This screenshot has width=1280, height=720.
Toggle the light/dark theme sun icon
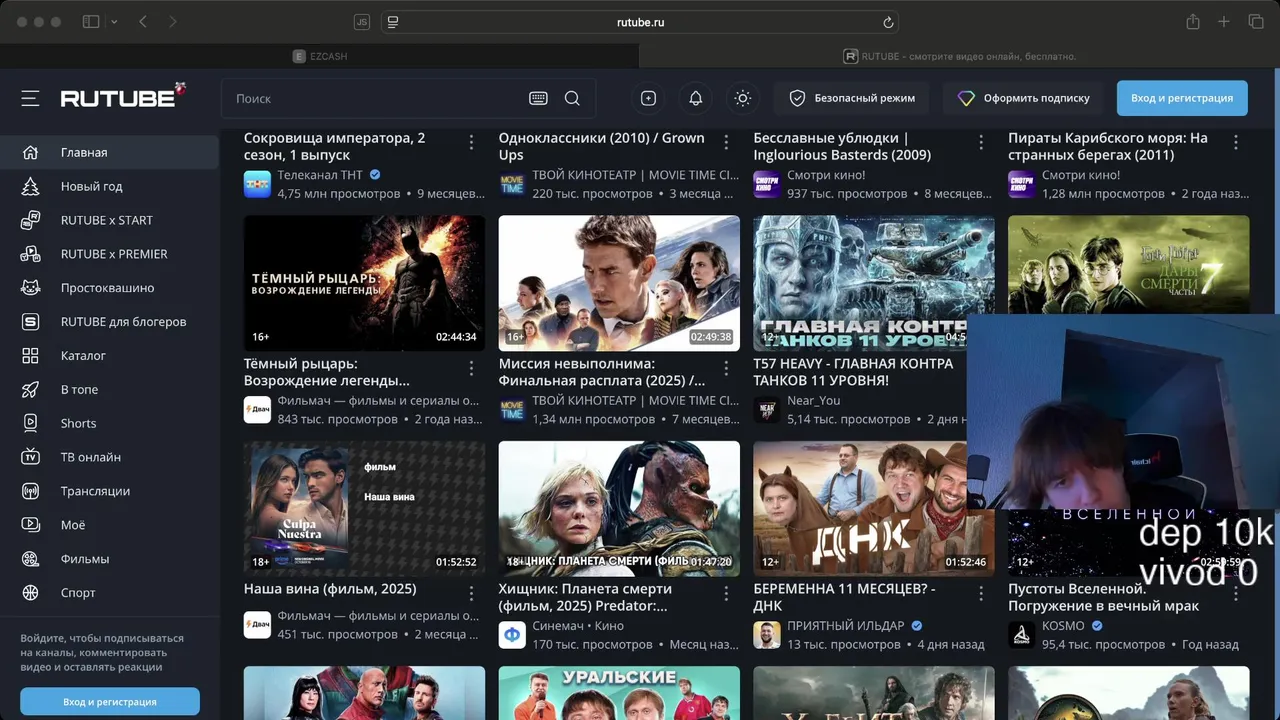click(742, 98)
